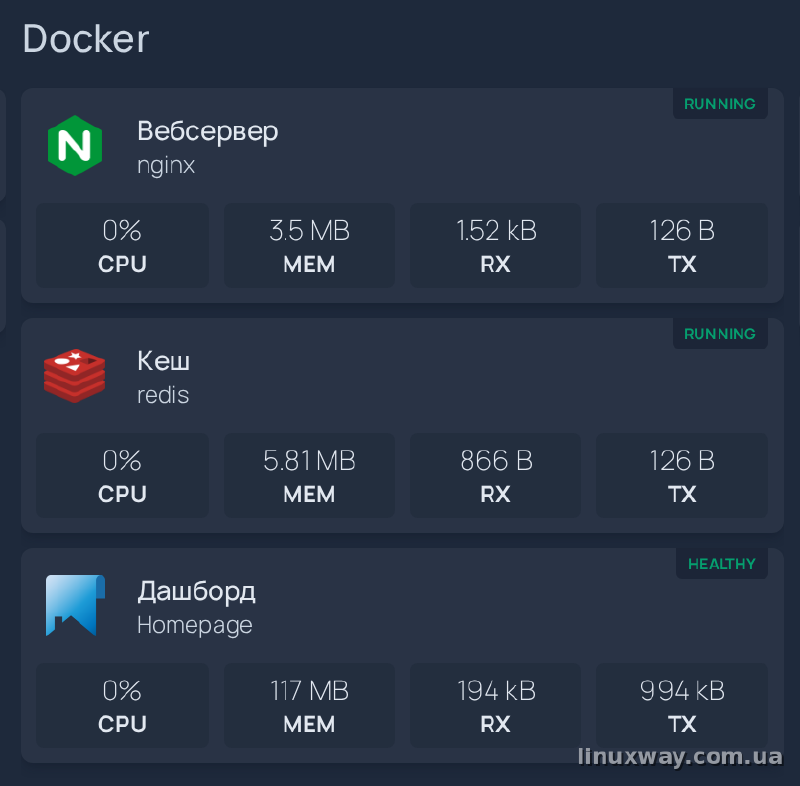Click the 866 B RX stat block
The width and height of the screenshot is (800, 786).
495,475
